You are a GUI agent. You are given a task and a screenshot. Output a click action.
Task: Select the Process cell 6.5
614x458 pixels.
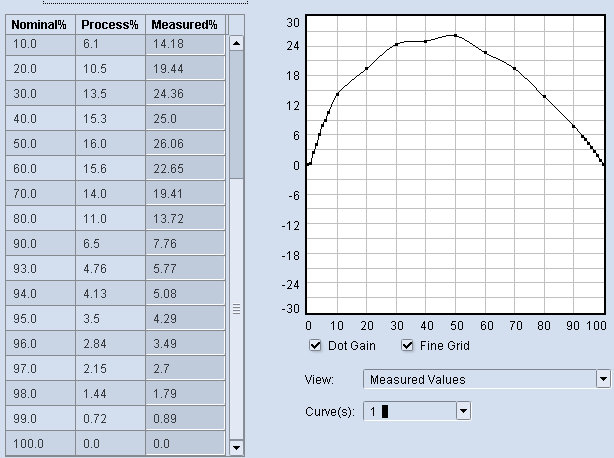(x=110, y=243)
